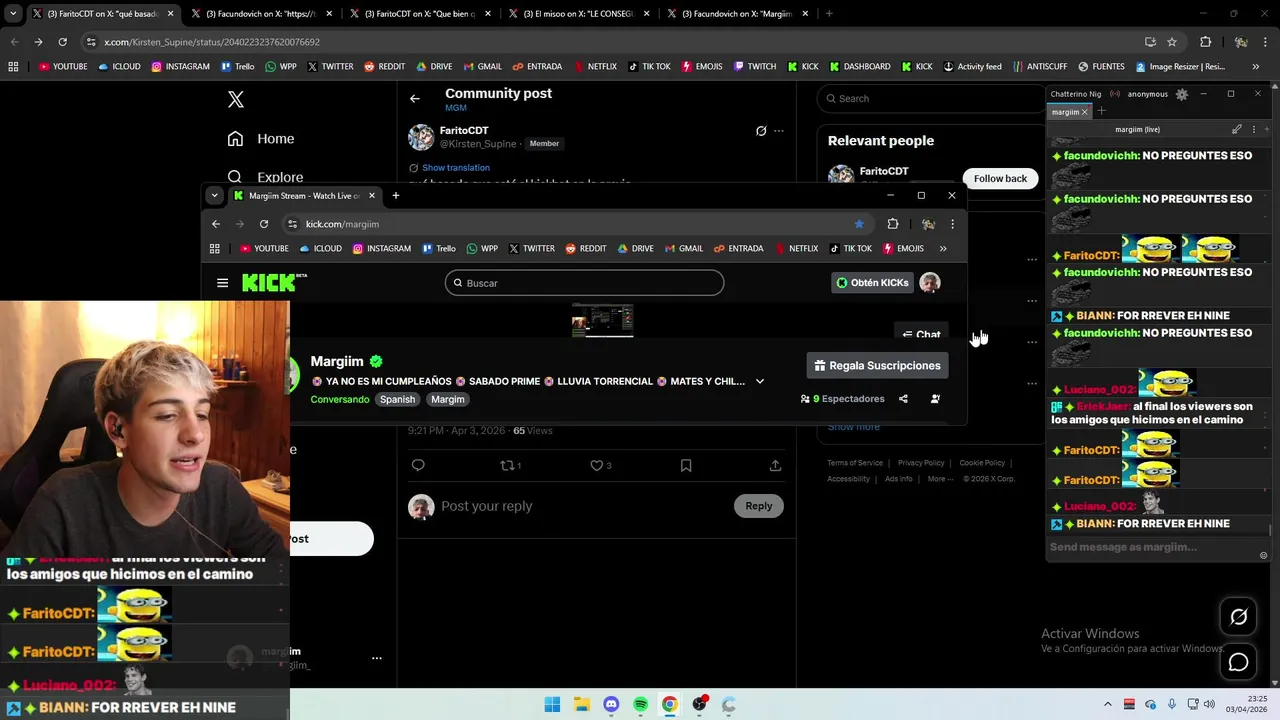Viewport: 1280px width, 720px height.
Task: Open the Conversando category link
Action: pos(340,399)
